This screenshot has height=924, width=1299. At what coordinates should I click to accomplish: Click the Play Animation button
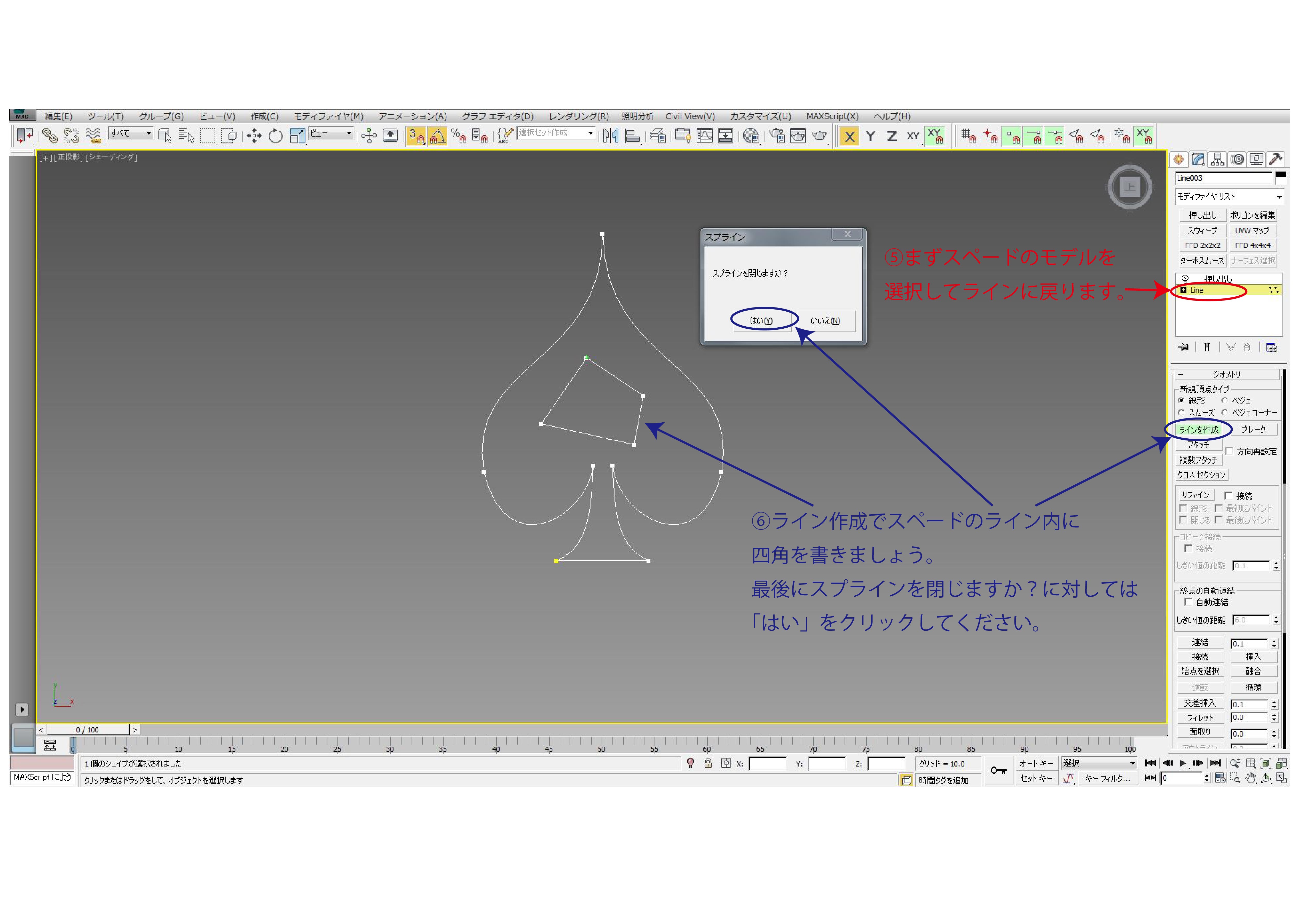pyautogui.click(x=1182, y=763)
